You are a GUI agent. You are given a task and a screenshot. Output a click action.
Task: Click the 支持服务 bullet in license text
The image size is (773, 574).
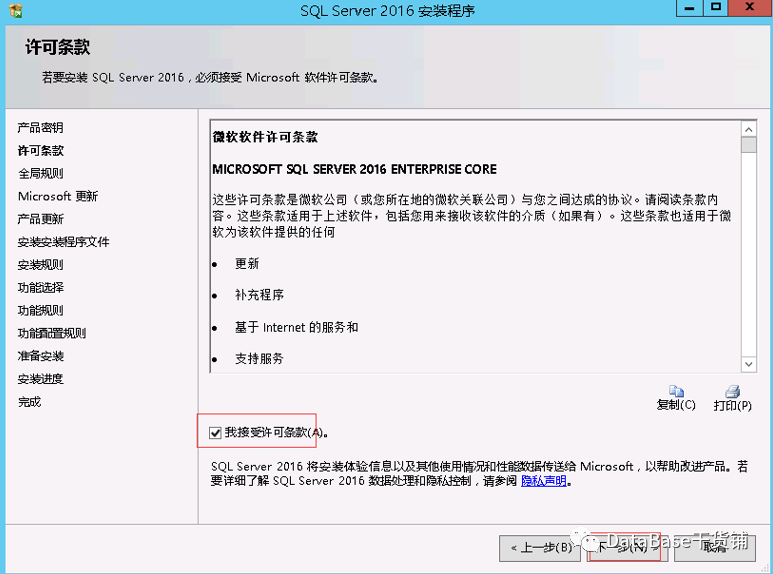(x=259, y=359)
